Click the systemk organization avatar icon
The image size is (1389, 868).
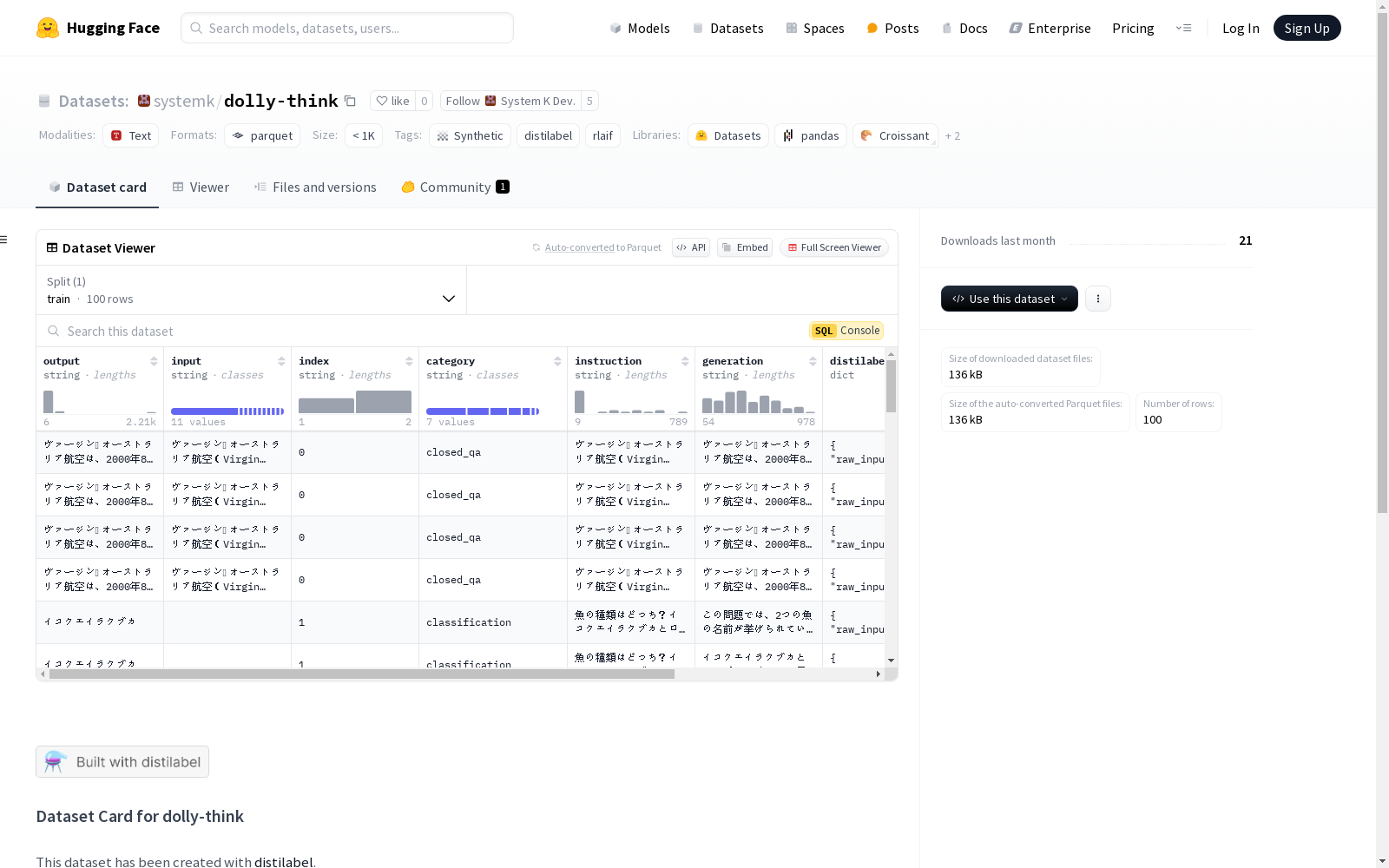click(144, 101)
